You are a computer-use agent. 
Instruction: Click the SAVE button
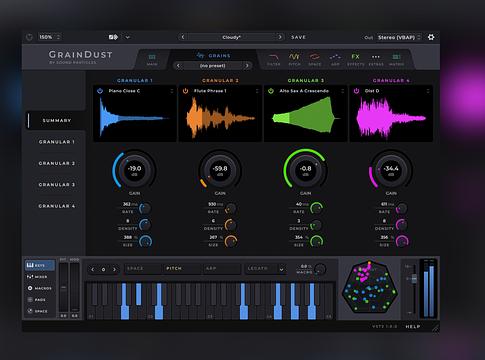pyautogui.click(x=298, y=37)
